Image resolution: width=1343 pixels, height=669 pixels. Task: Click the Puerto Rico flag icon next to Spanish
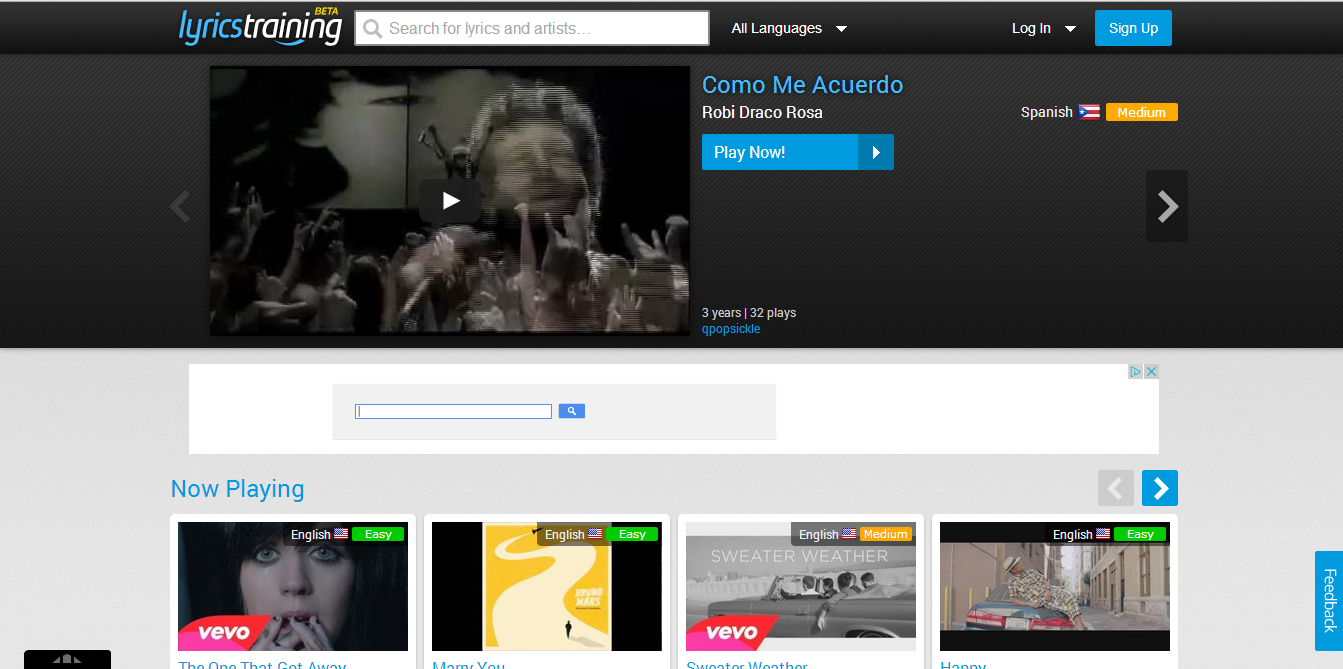pos(1089,112)
